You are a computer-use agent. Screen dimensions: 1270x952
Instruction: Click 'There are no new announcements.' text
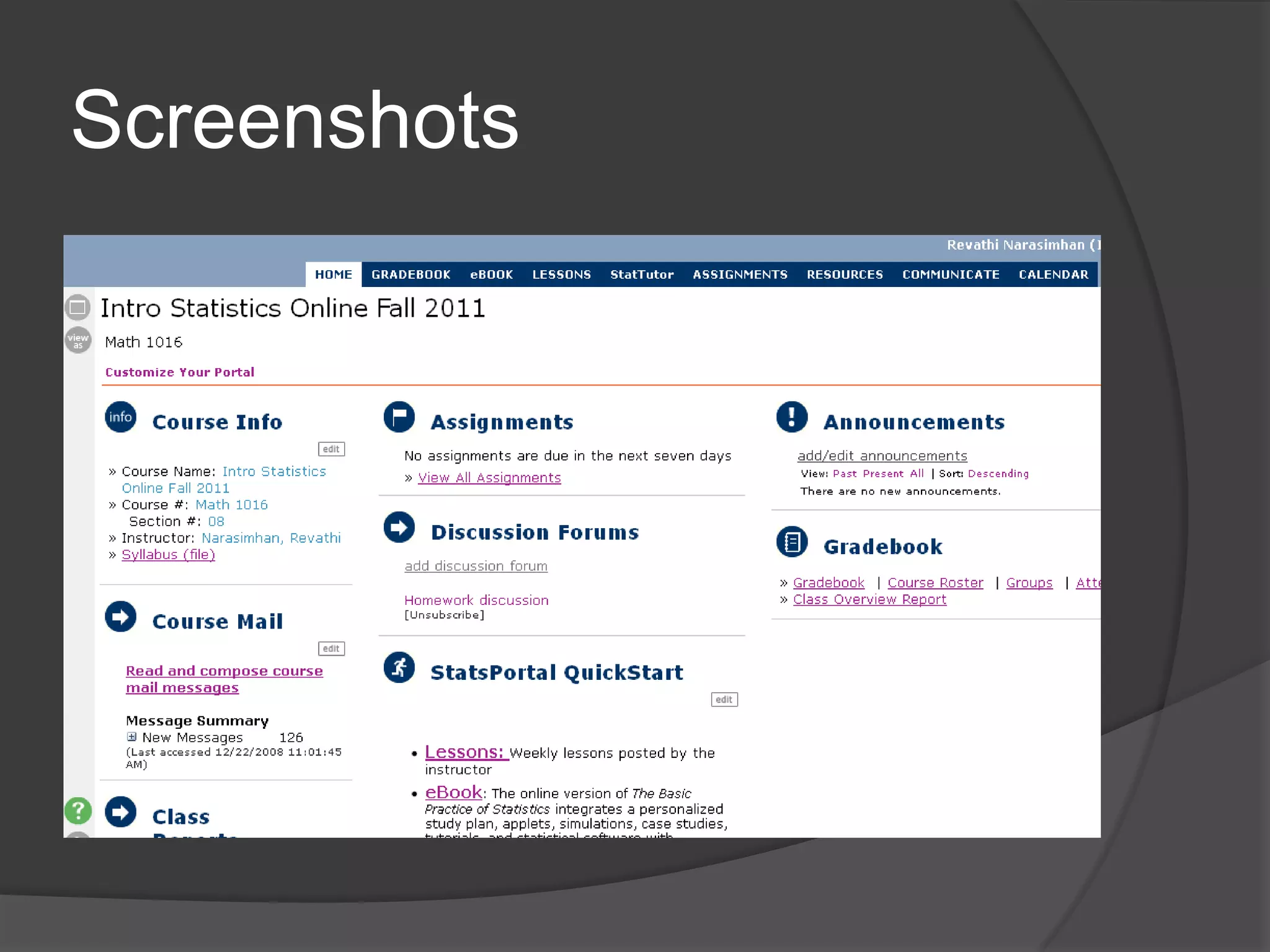[x=900, y=491]
